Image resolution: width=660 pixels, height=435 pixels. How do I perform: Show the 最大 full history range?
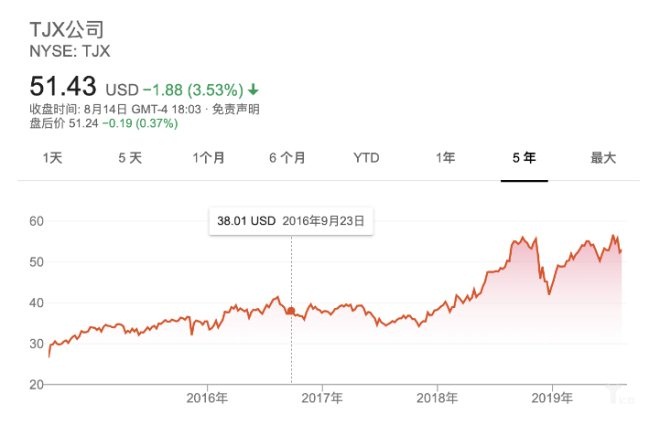[x=603, y=158]
